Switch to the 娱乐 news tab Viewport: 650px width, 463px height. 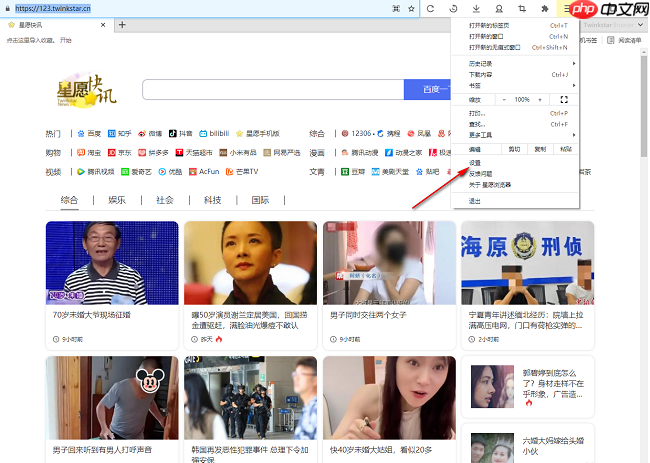117,200
